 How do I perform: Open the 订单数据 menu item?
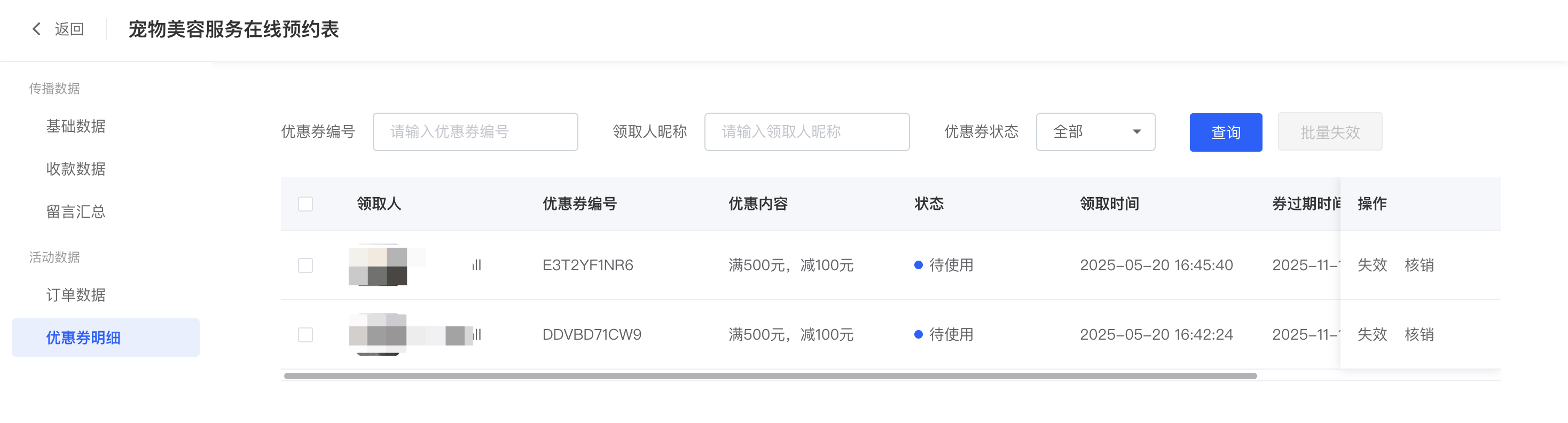(76, 295)
